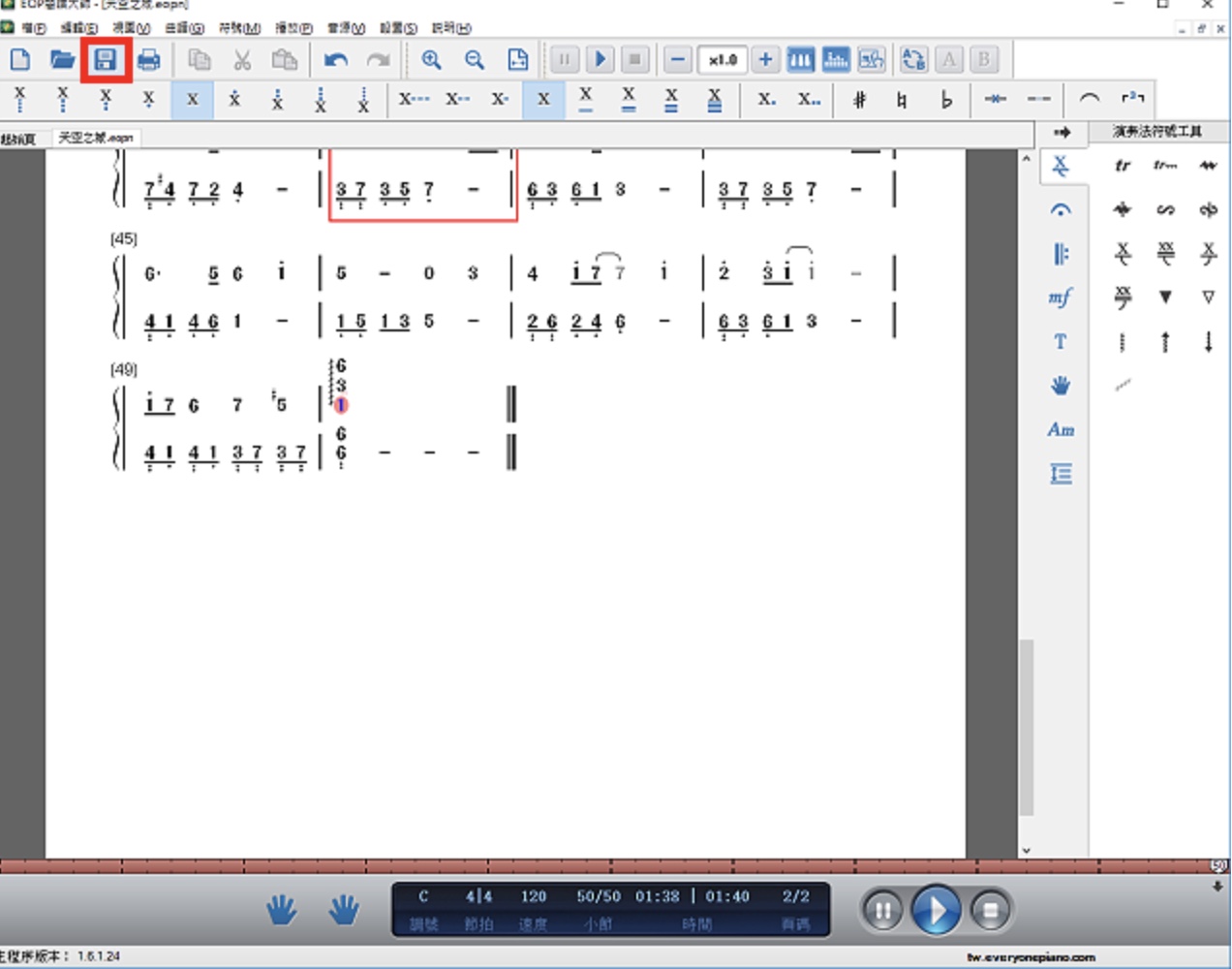Open a file with the folder icon

62,60
